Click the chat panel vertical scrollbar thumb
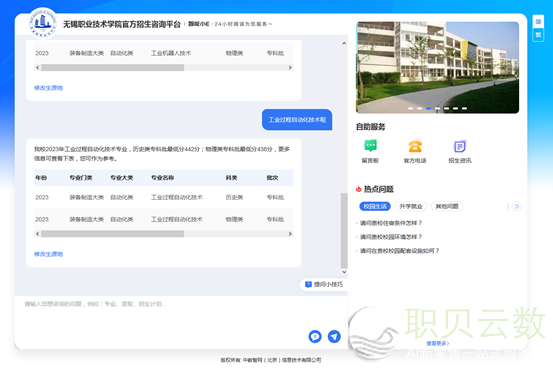 pyautogui.click(x=344, y=230)
